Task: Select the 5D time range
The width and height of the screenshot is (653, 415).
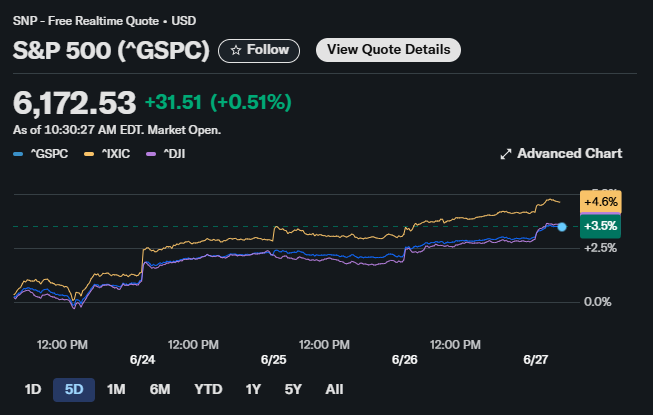Action: [73, 389]
